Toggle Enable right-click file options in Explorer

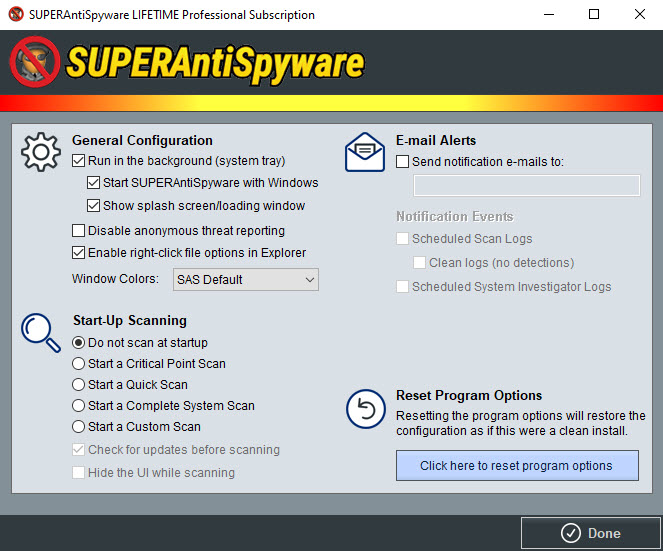pyautogui.click(x=78, y=252)
